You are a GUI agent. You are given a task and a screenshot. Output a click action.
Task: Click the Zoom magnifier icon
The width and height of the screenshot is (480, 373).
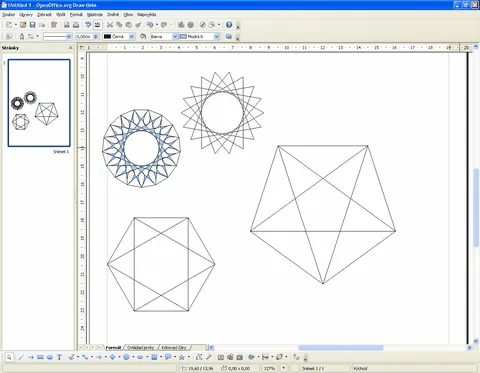coord(212,25)
